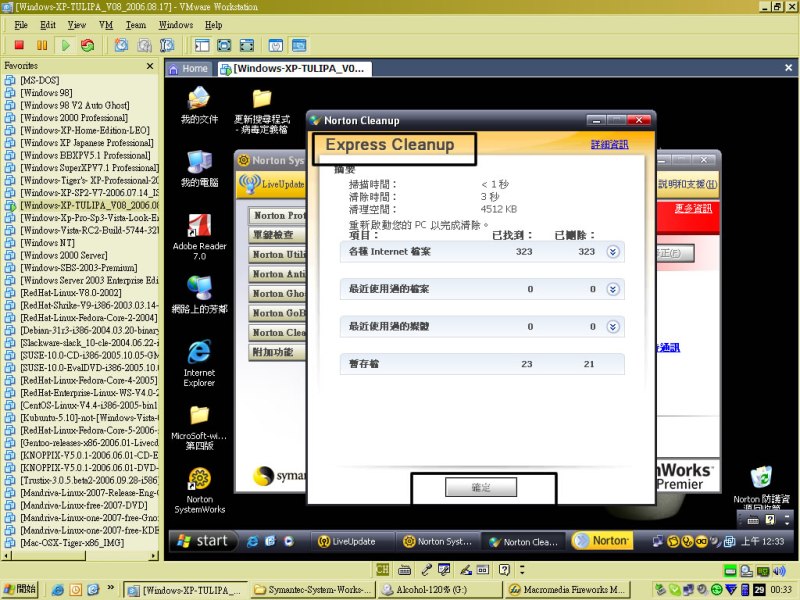Select [Windows 2000 Server] in Favorites

click(64, 255)
